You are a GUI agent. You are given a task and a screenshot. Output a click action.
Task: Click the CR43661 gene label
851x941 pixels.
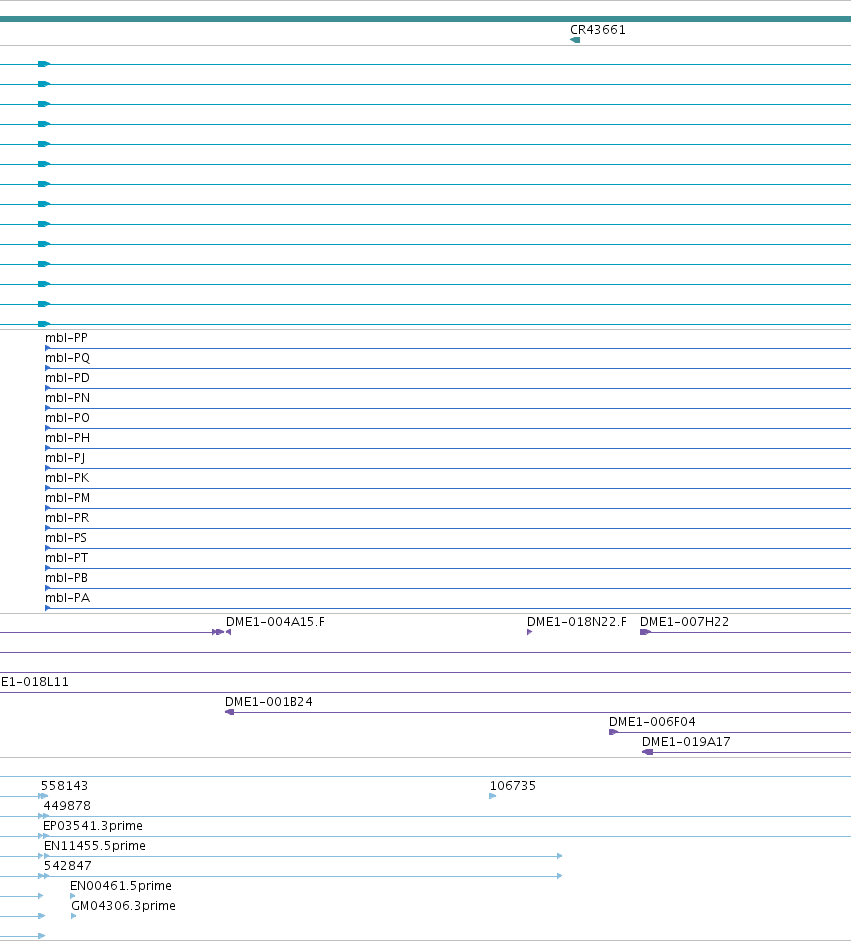[598, 29]
